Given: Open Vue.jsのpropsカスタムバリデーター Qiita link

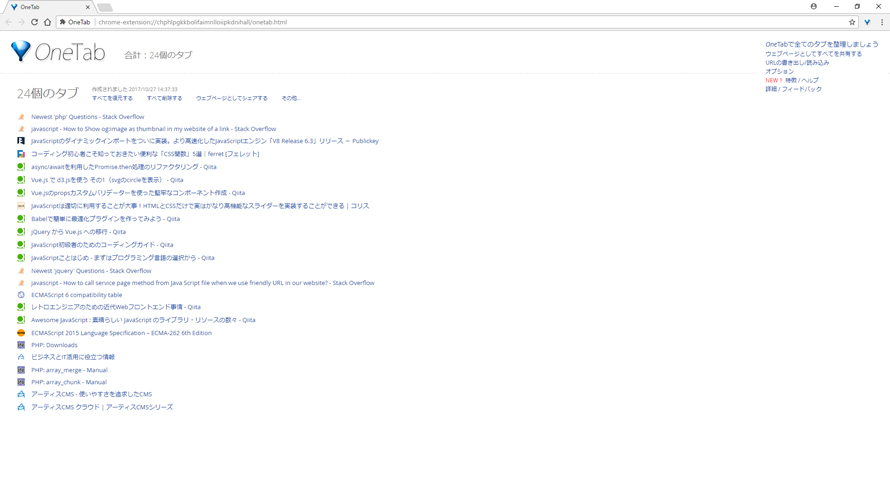Looking at the screenshot, I should tap(138, 193).
